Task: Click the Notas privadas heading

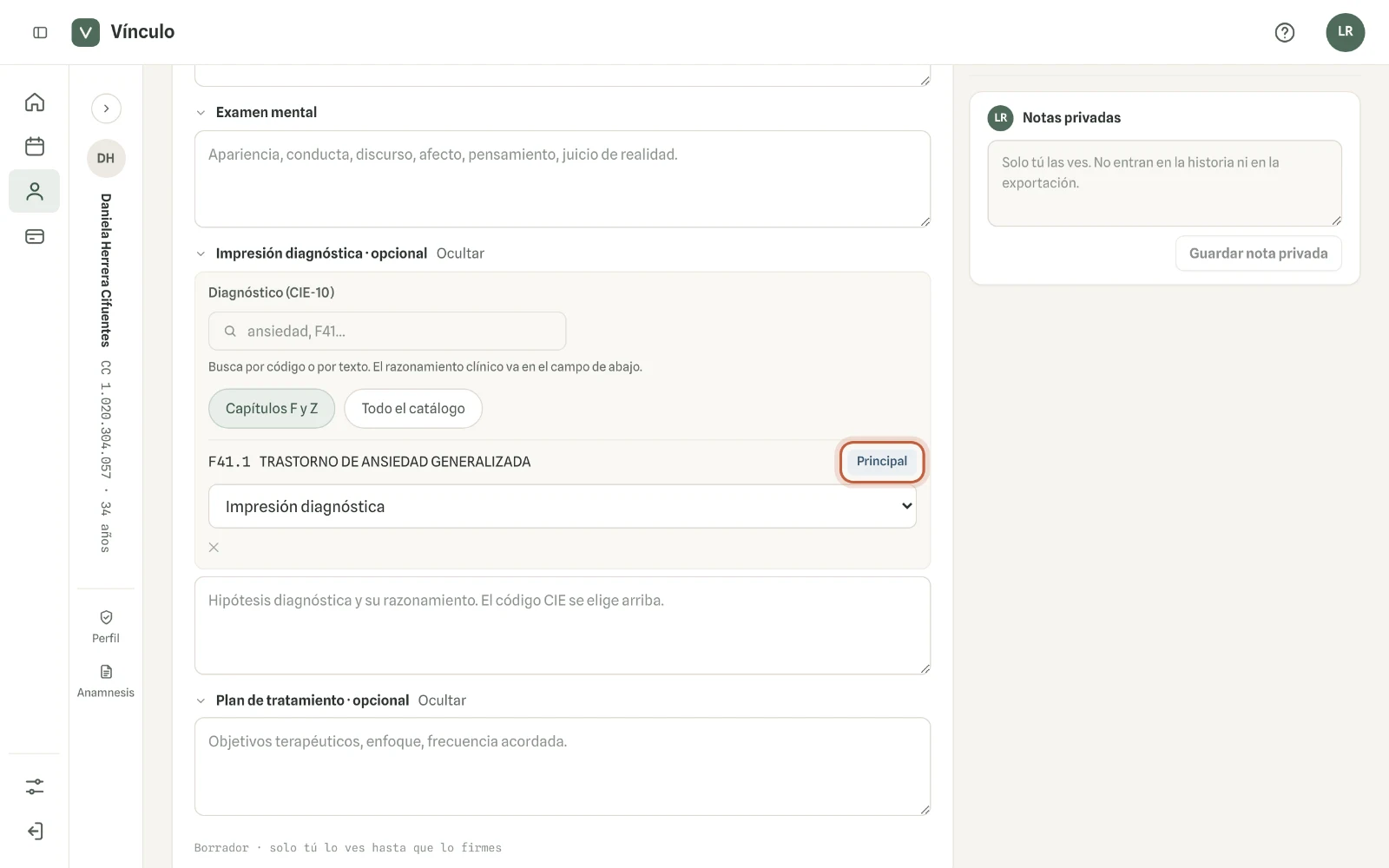Action: click(x=1071, y=118)
